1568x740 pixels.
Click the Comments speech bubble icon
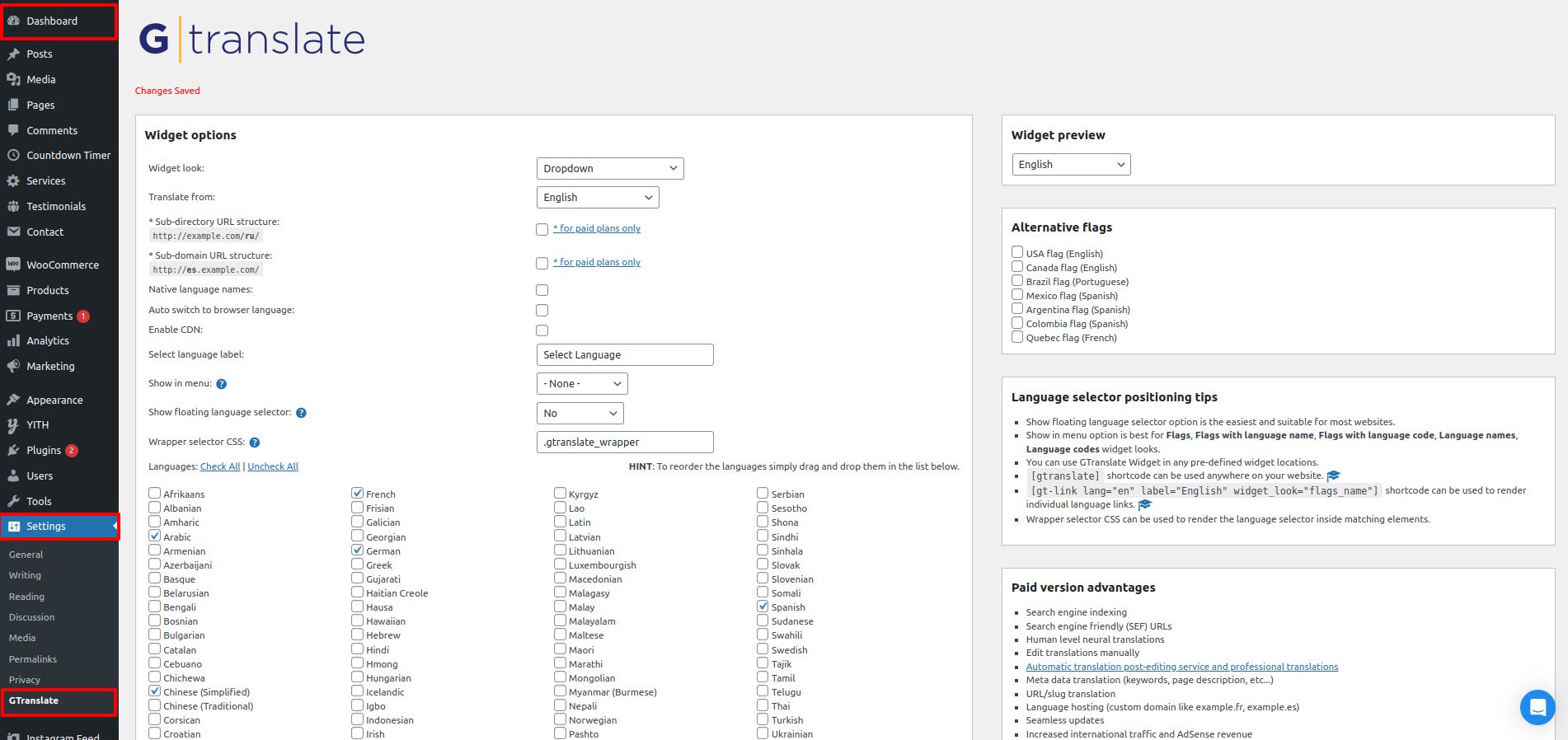[13, 130]
